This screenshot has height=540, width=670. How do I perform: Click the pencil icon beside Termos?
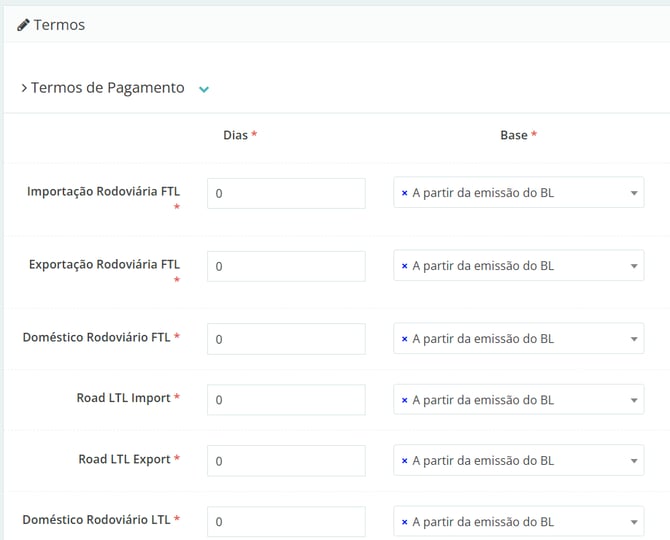[x=23, y=25]
